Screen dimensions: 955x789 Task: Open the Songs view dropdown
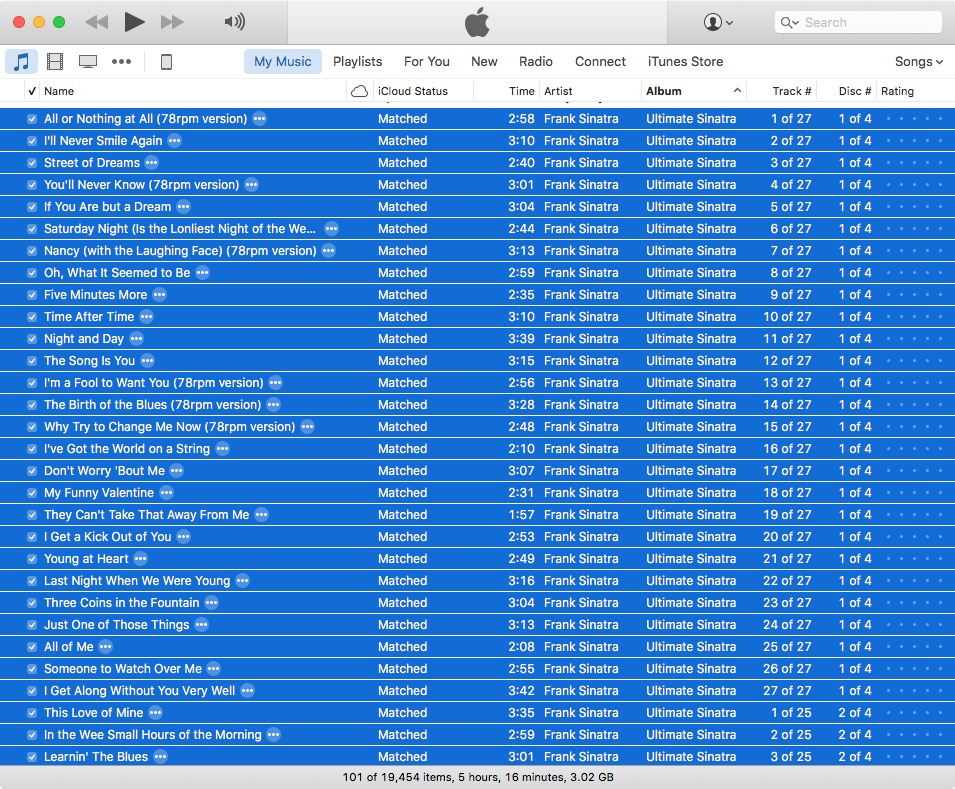[918, 62]
